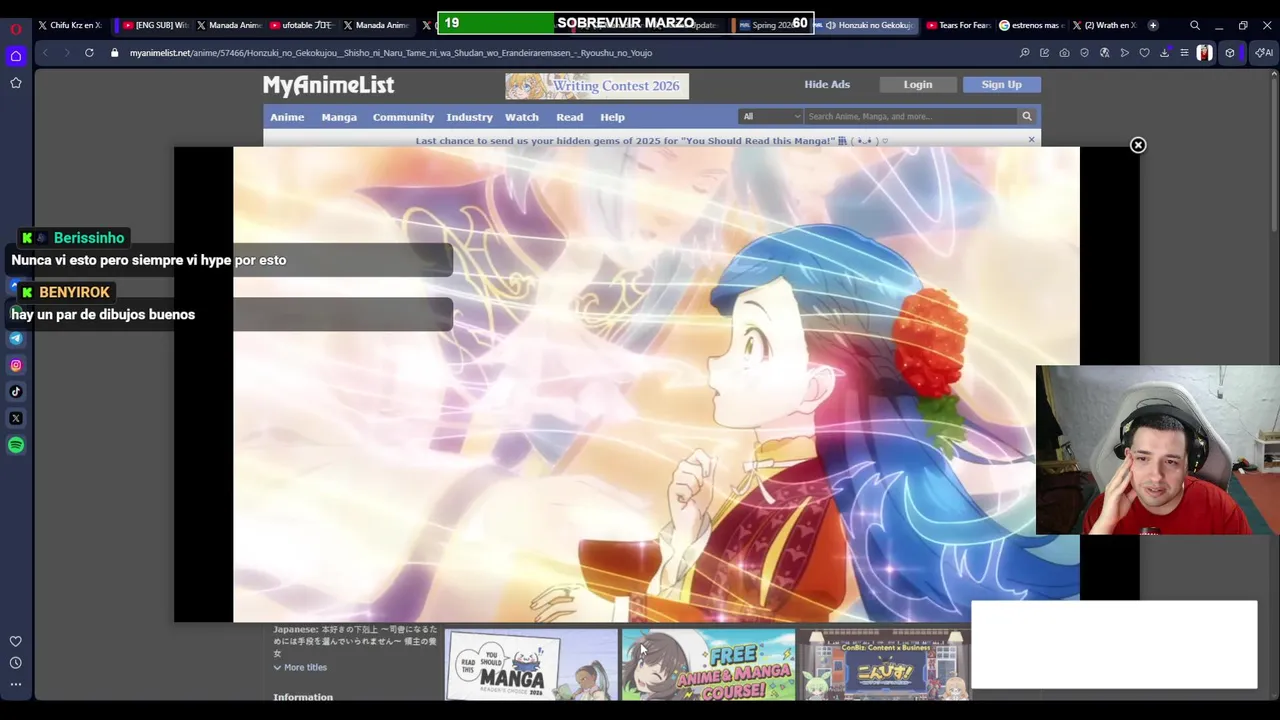
Task: Open Free Anime & Manga Course thumbnail
Action: [x=708, y=664]
